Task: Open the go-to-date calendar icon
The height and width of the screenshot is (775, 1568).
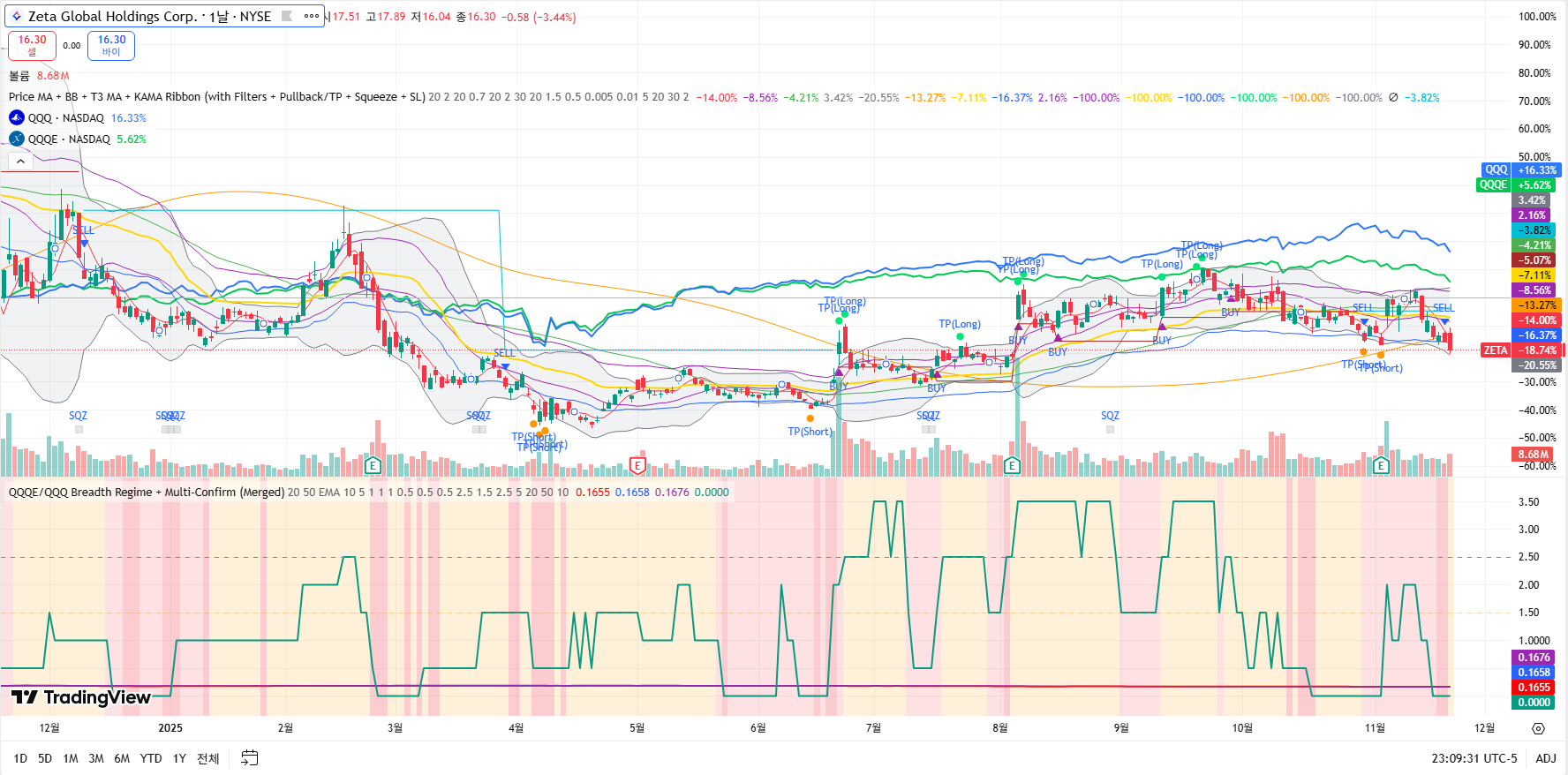Action: point(250,758)
